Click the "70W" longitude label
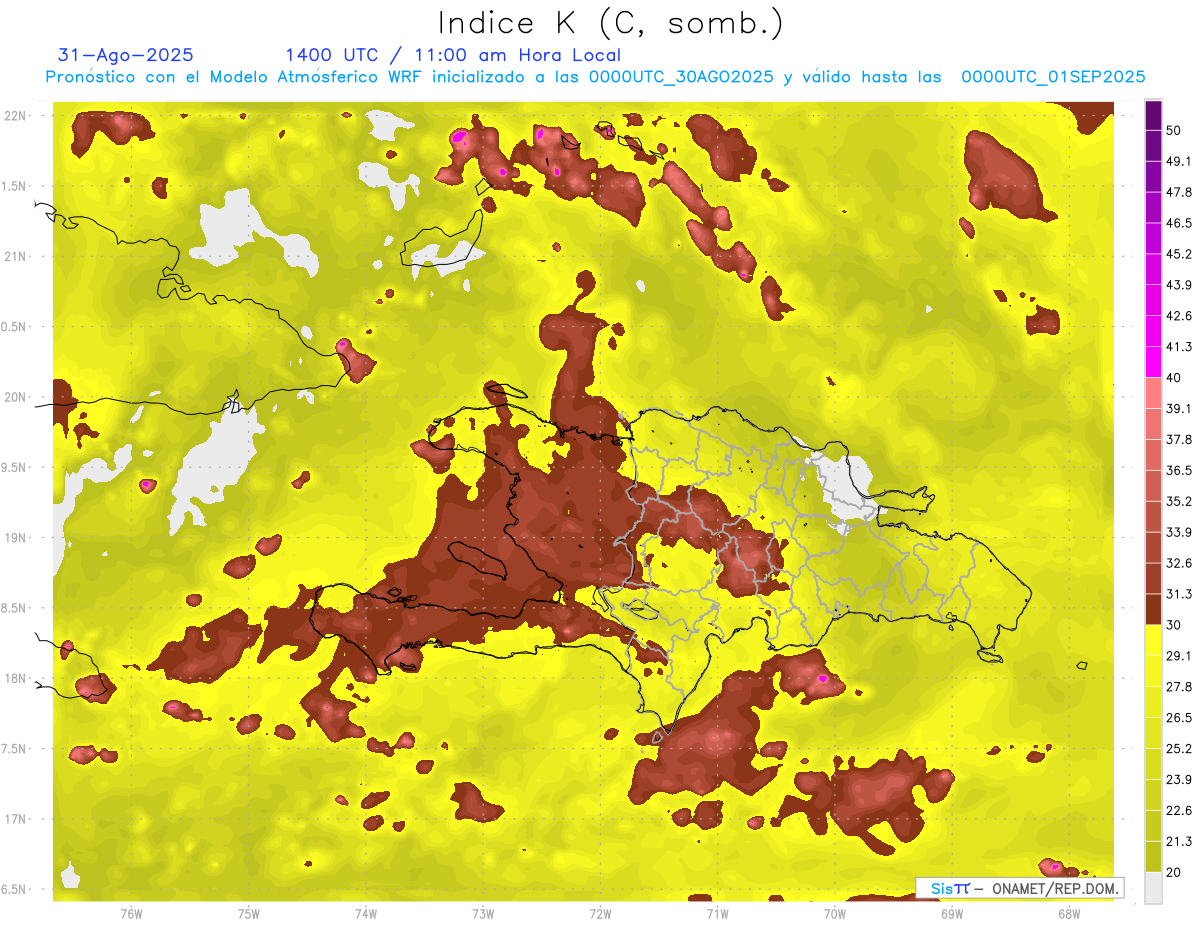1200x927 pixels. [834, 913]
